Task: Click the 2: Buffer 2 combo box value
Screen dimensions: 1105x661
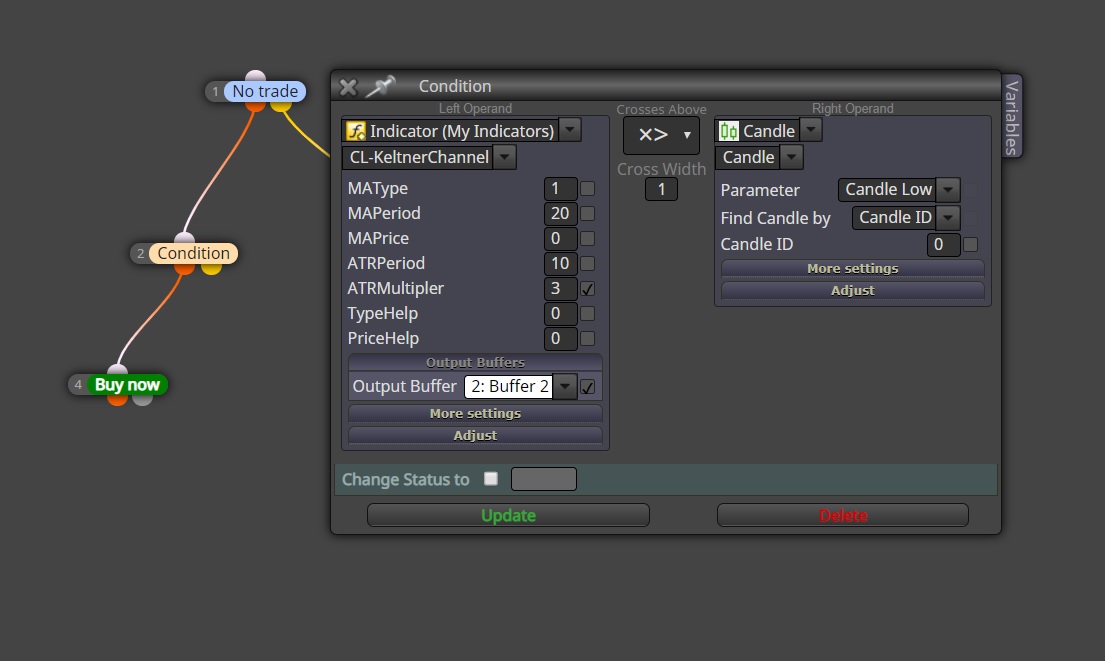Action: coord(509,386)
